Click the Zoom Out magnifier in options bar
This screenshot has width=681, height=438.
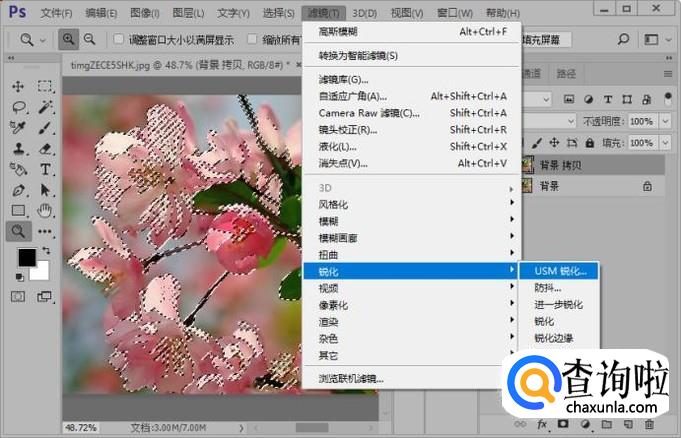tap(89, 39)
